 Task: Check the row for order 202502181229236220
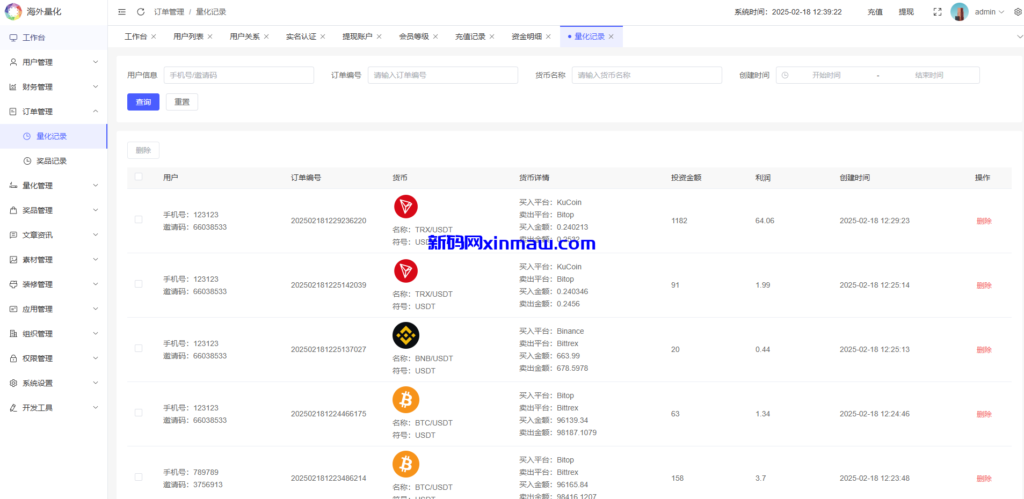tap(138, 219)
